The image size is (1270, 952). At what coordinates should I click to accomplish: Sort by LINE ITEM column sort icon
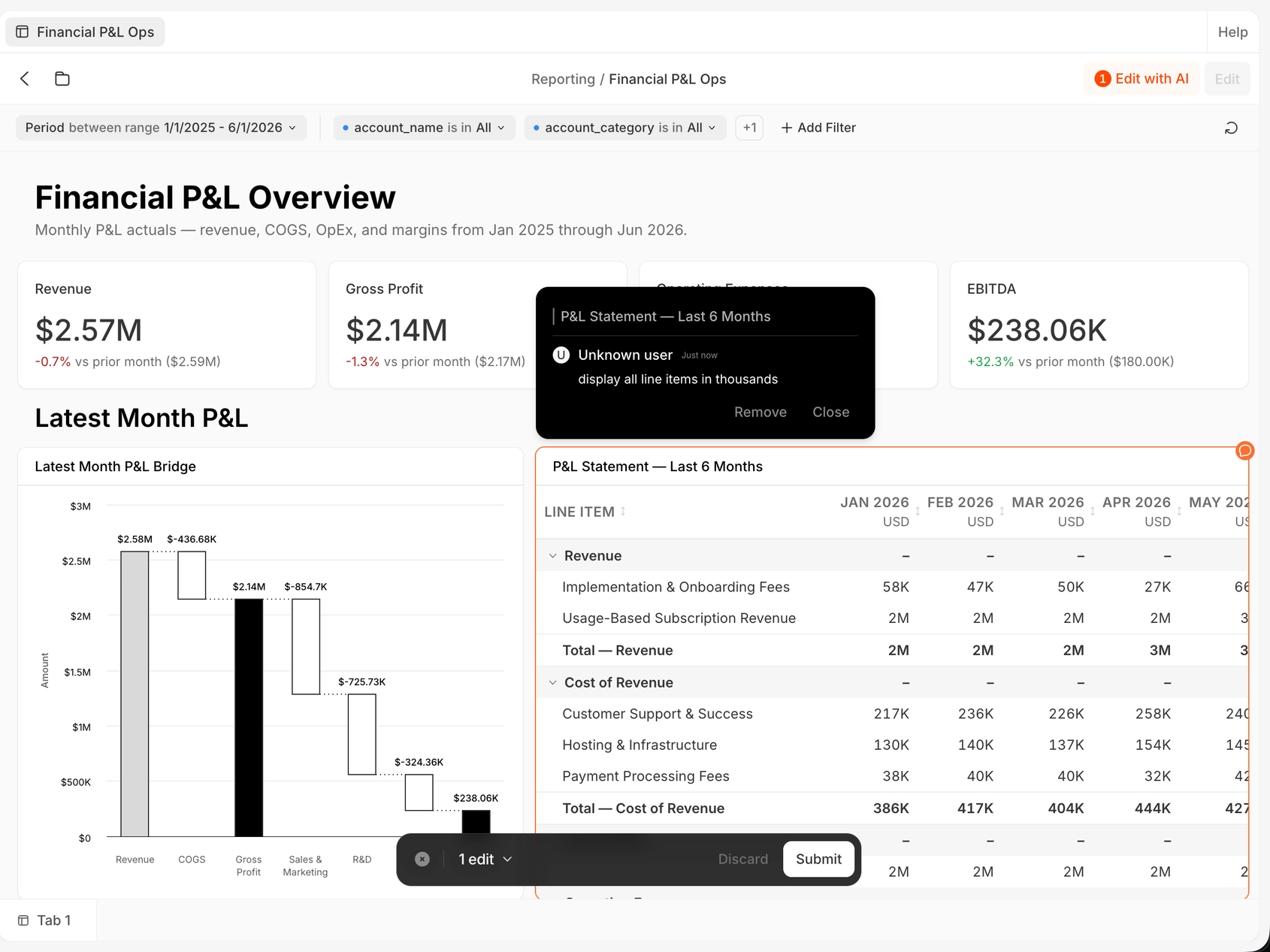point(623,511)
